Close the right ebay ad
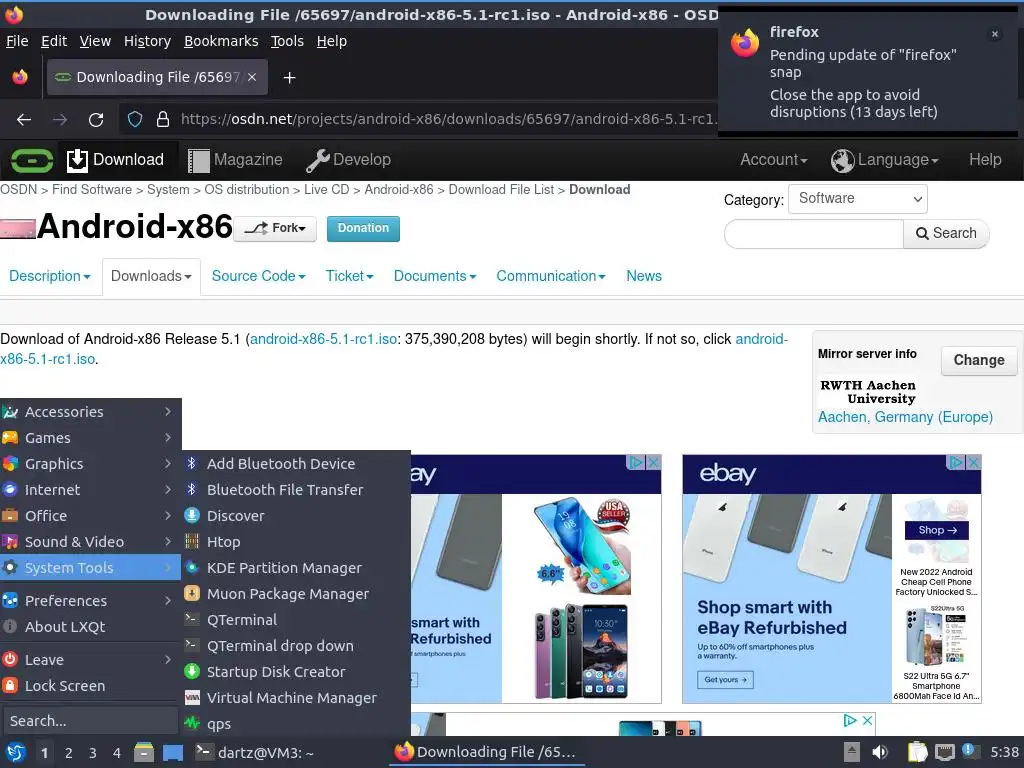This screenshot has height=768, width=1024. [973, 462]
